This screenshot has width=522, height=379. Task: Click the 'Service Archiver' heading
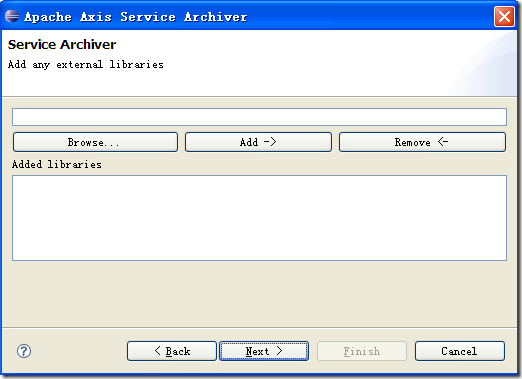pos(62,45)
